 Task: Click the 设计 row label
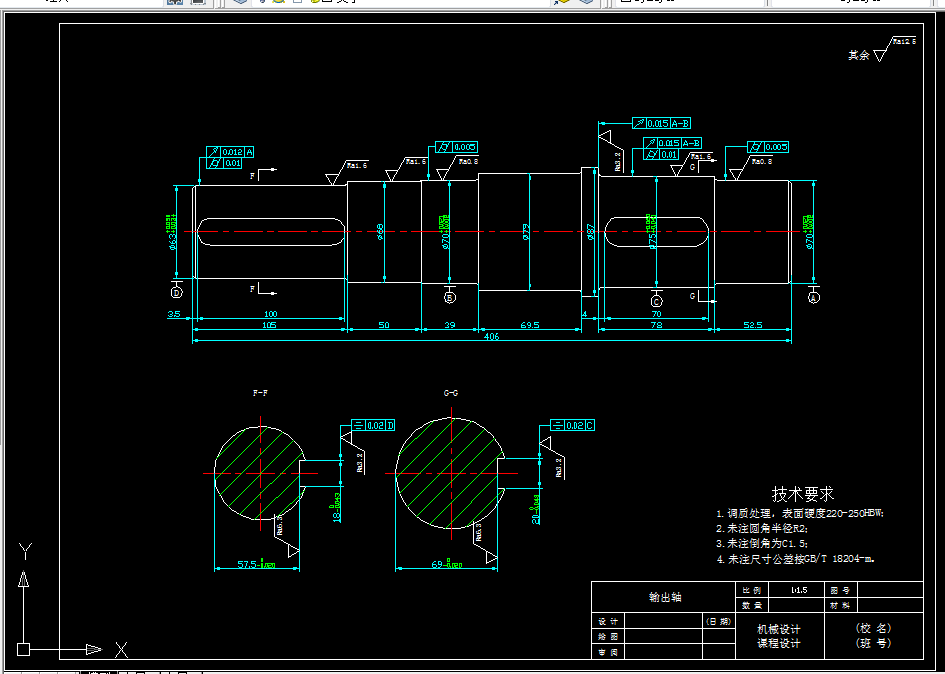point(608,622)
